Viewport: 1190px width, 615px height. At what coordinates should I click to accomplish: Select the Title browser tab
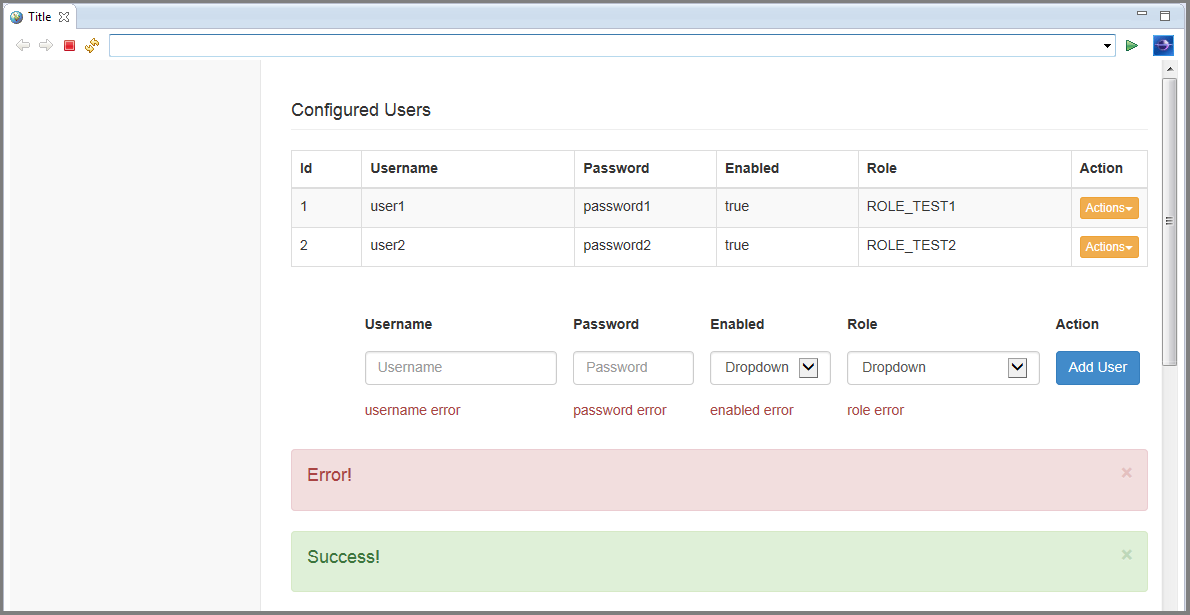point(39,17)
